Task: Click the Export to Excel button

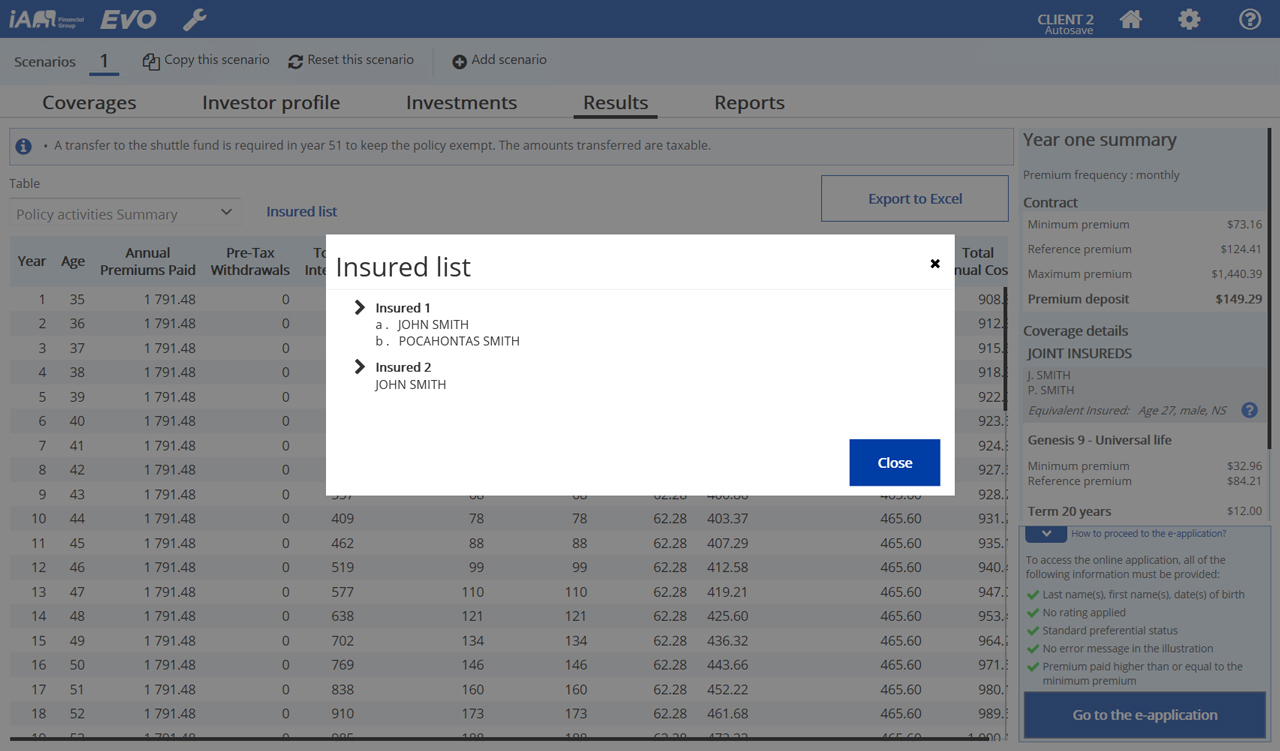Action: tap(914, 198)
